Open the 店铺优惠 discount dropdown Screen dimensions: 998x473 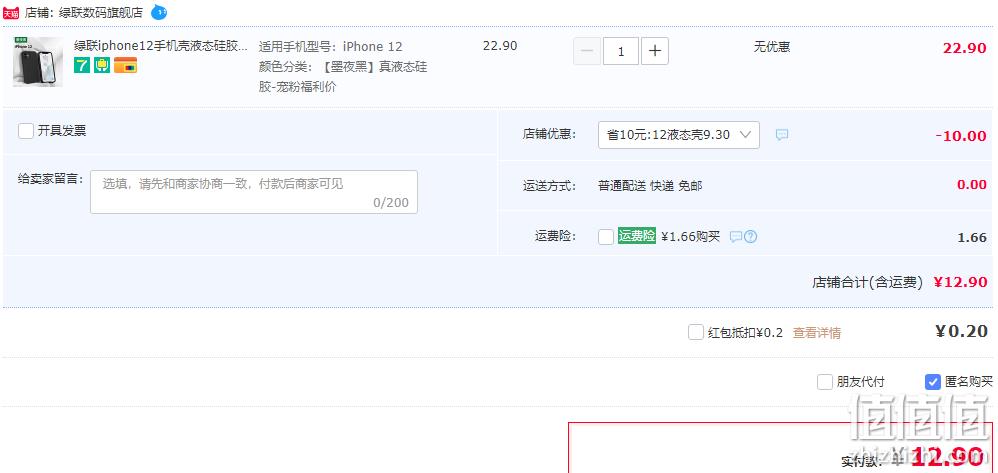678,135
